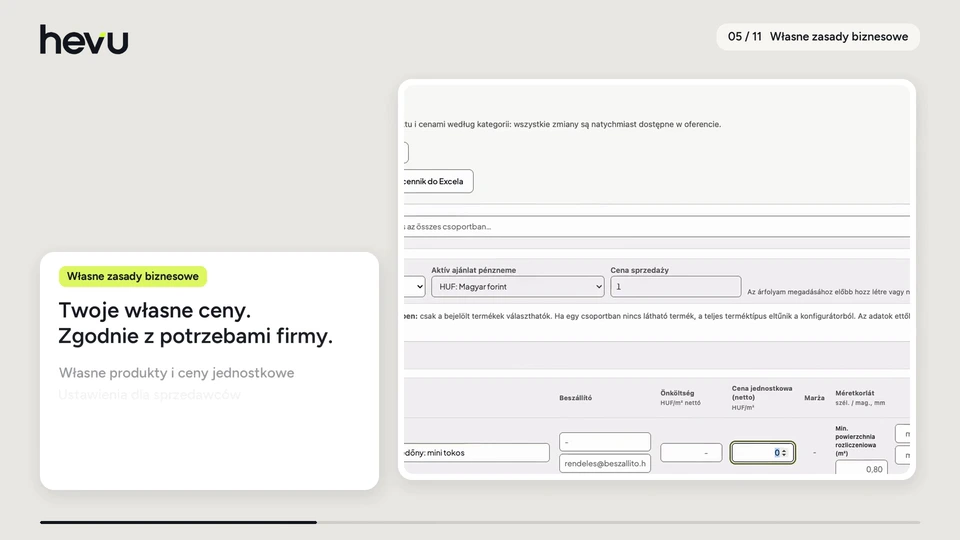Click the 05 / 11 Własne zasady biznesowe indicator

[x=818, y=37]
